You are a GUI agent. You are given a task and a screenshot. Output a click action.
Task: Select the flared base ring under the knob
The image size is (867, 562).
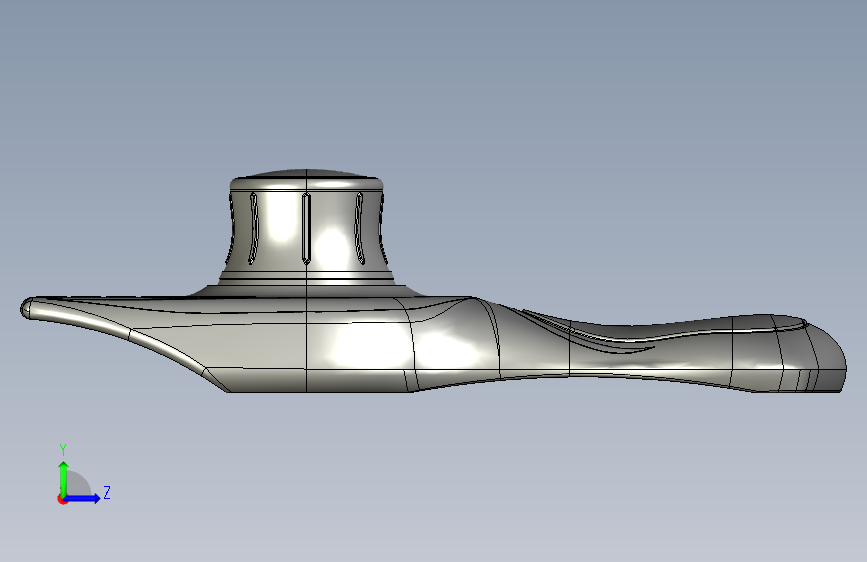(307, 290)
